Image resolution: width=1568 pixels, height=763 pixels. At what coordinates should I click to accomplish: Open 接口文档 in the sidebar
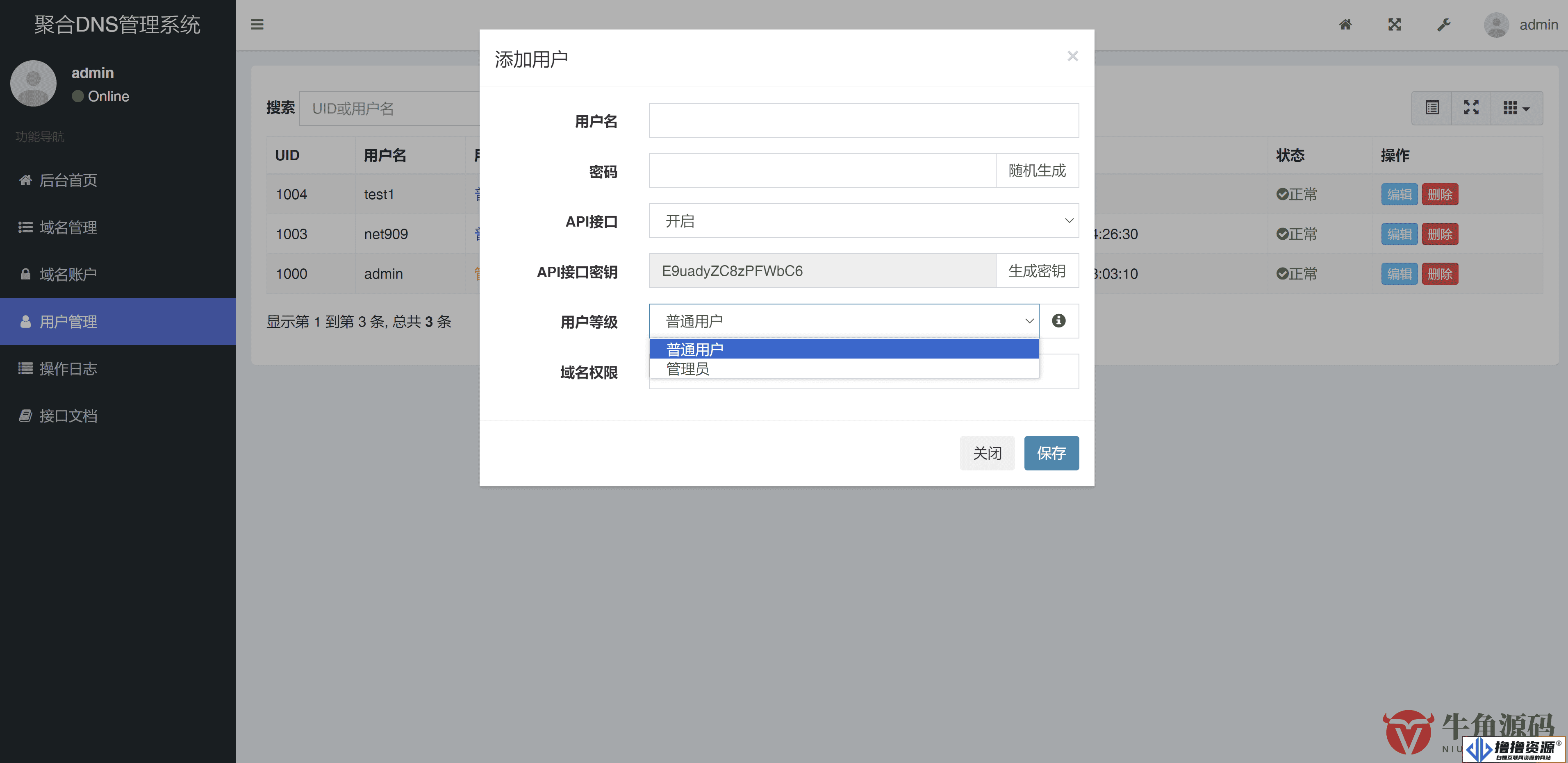(x=118, y=416)
